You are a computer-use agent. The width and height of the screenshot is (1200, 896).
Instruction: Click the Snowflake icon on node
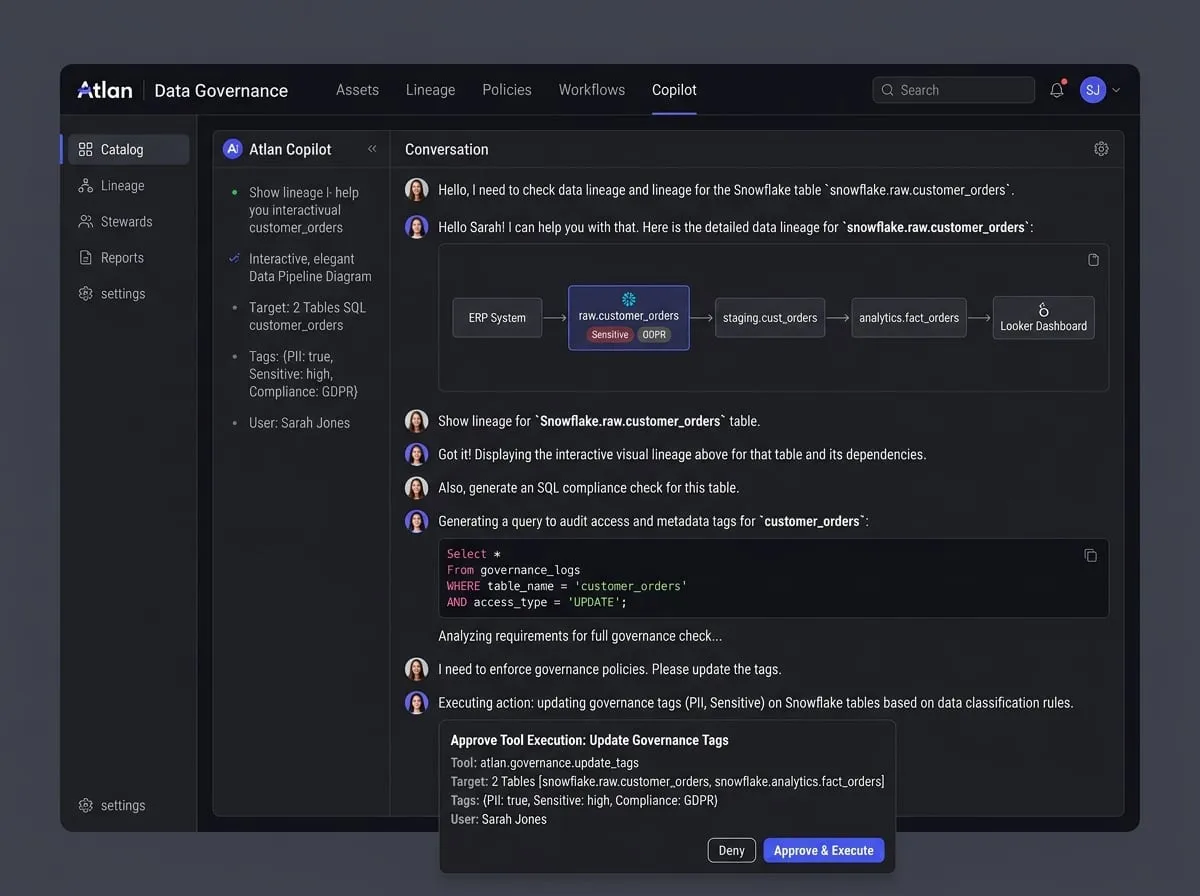click(x=628, y=299)
